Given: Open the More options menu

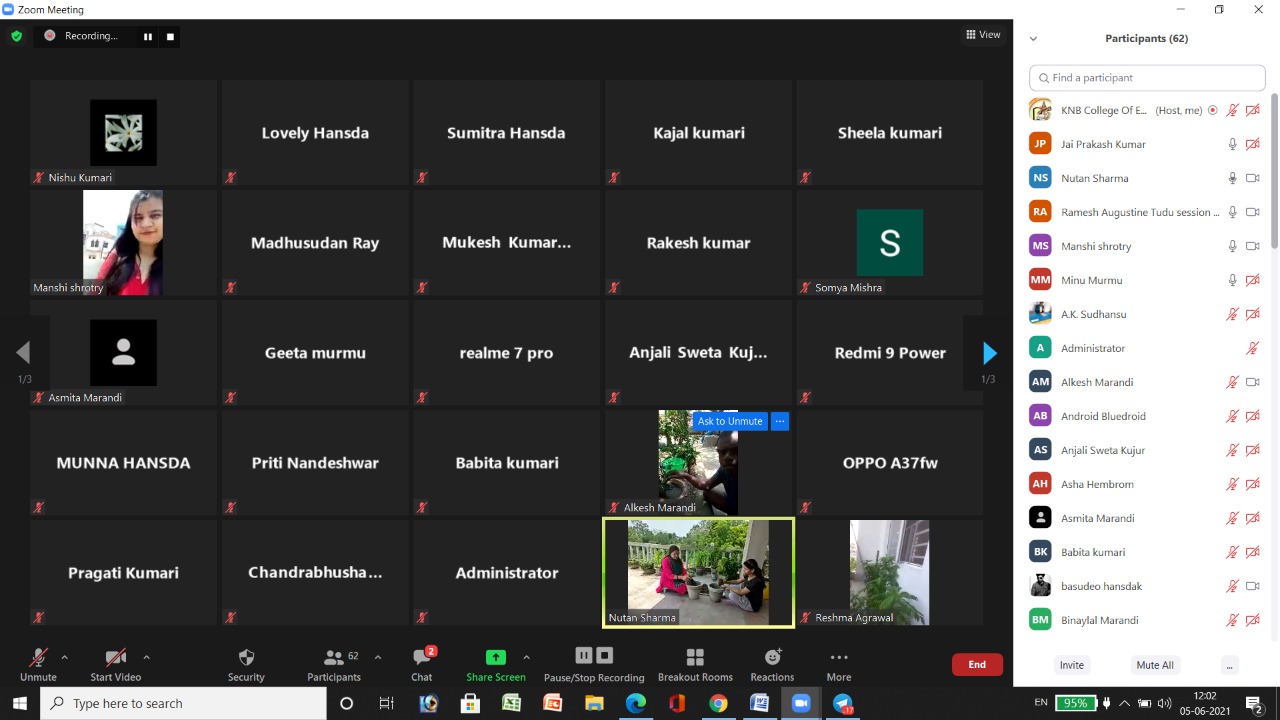Looking at the screenshot, I should (839, 664).
